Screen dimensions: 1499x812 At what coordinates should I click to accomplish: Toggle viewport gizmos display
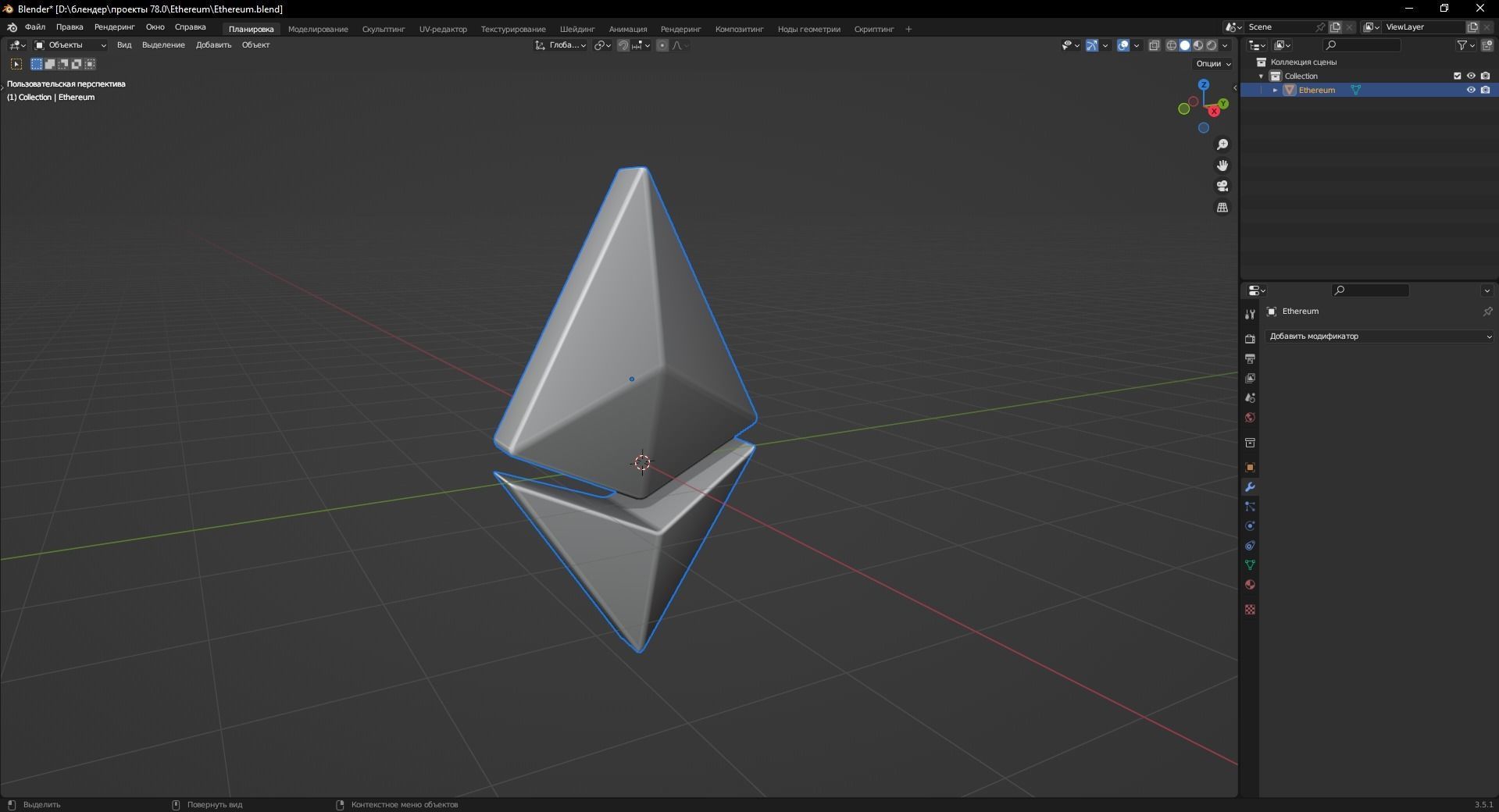click(1092, 45)
